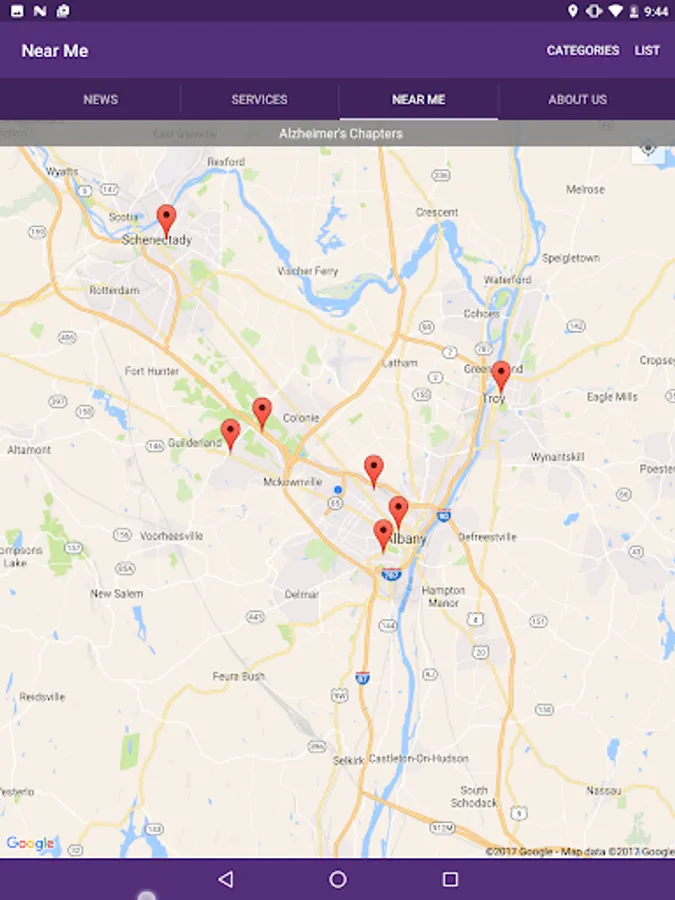Tap the clock showing 9:44
Screen dimensions: 675x900
pos(656,11)
